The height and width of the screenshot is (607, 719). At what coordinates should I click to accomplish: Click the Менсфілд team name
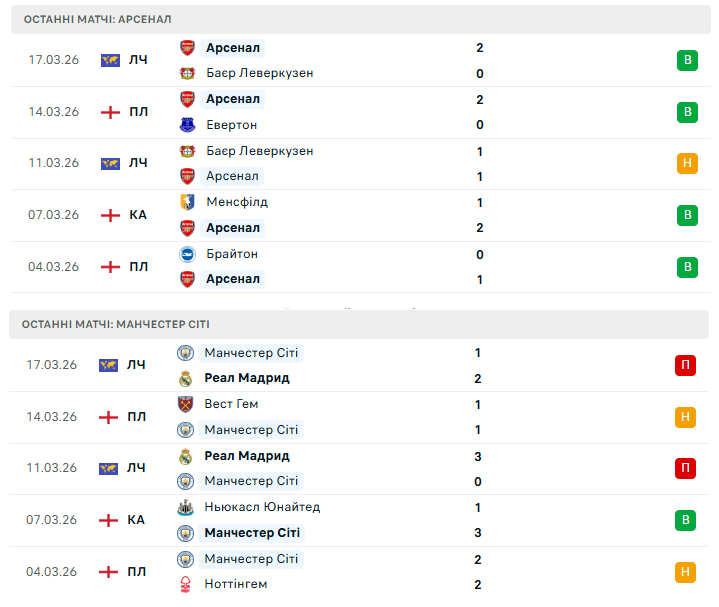pyautogui.click(x=237, y=202)
